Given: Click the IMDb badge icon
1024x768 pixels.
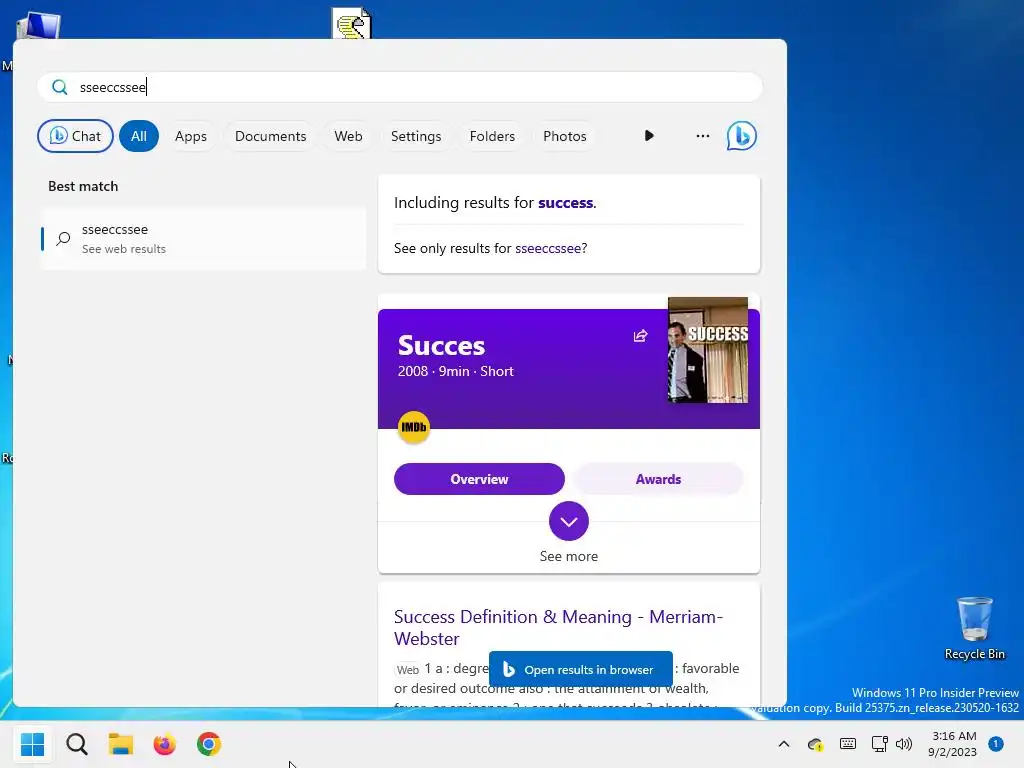Looking at the screenshot, I should point(413,427).
